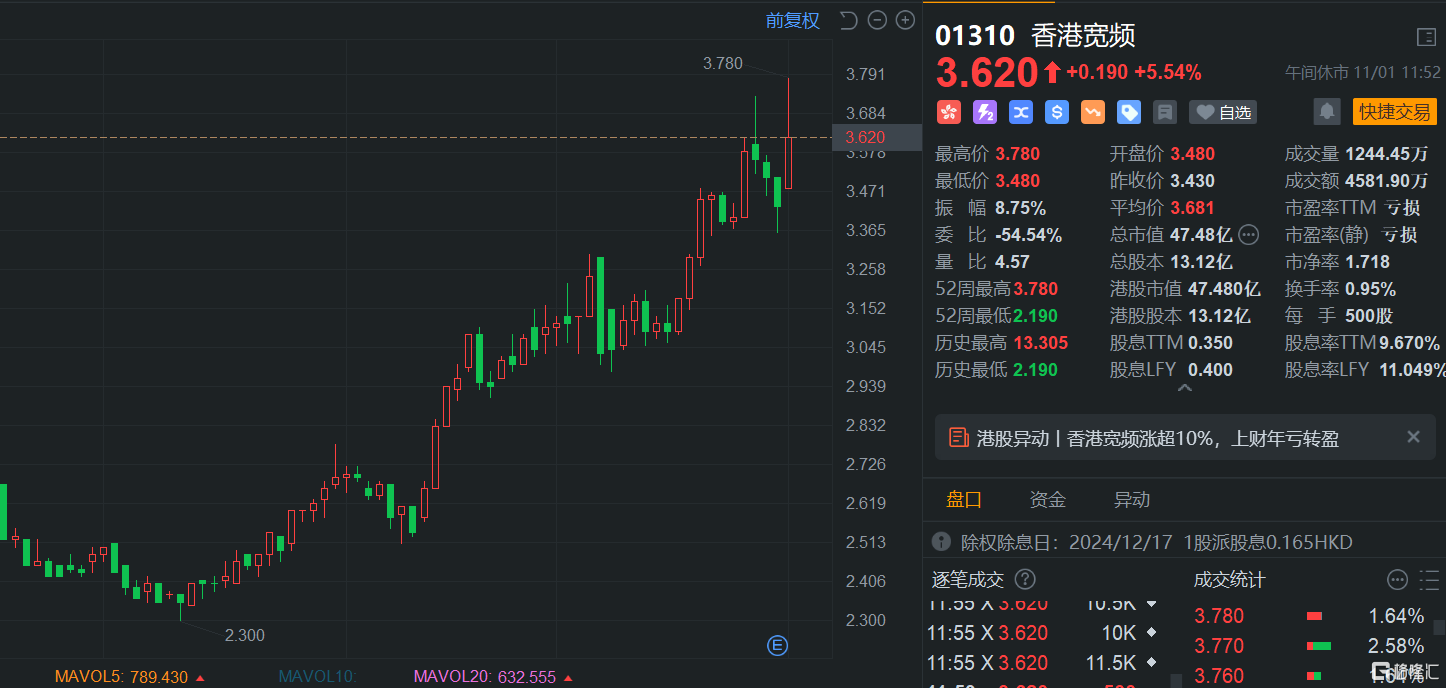Click the 除权除息日 2024/12/17 dividend notice
This screenshot has height=688, width=1446.
coord(1156,542)
